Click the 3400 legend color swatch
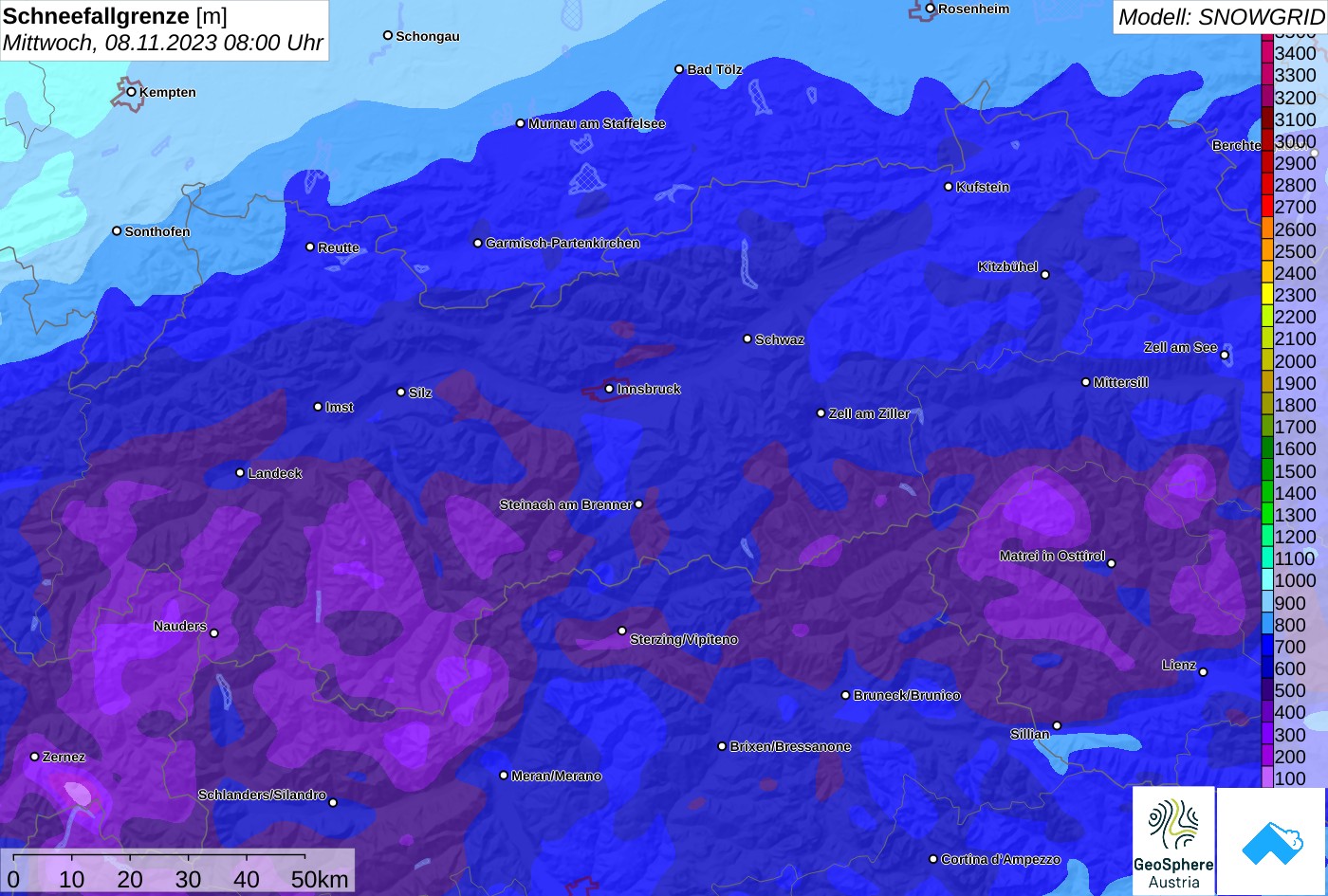The height and width of the screenshot is (896, 1328). pos(1267,54)
